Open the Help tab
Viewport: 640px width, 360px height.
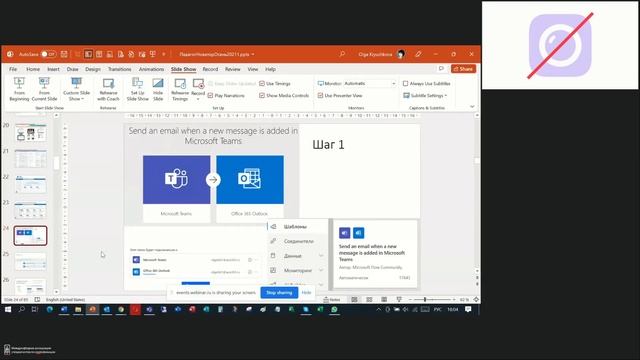coord(270,69)
